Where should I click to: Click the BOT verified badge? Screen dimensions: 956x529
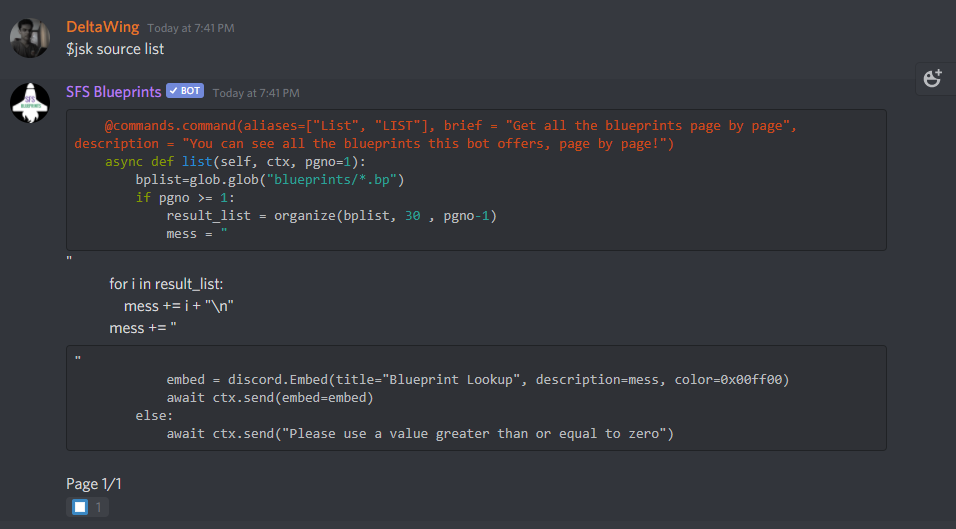coord(185,91)
